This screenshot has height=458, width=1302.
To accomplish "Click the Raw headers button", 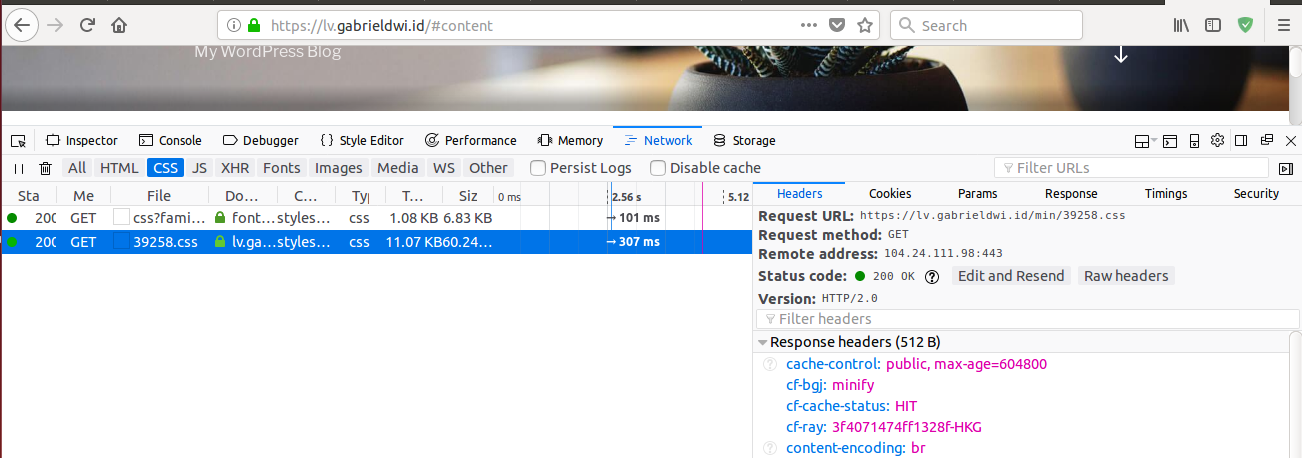I will tap(1126, 276).
